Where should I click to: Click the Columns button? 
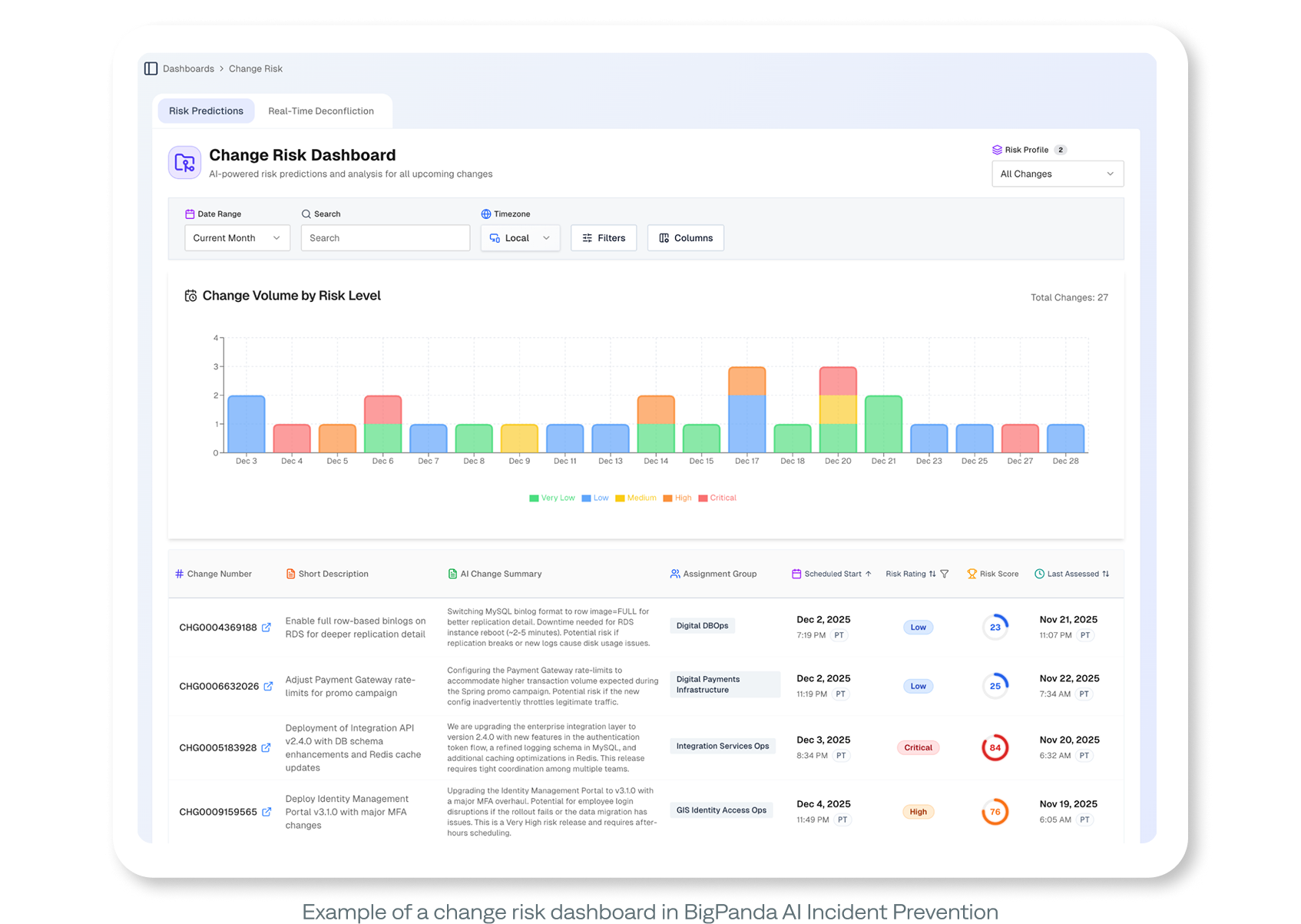[685, 238]
